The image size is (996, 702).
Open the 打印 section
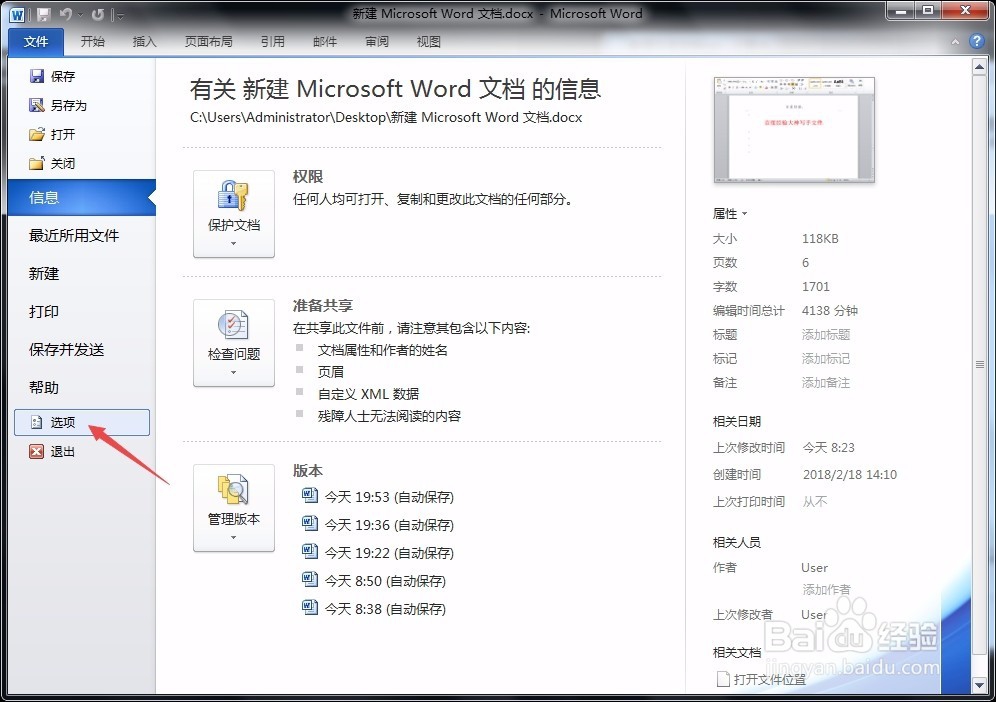pos(44,312)
